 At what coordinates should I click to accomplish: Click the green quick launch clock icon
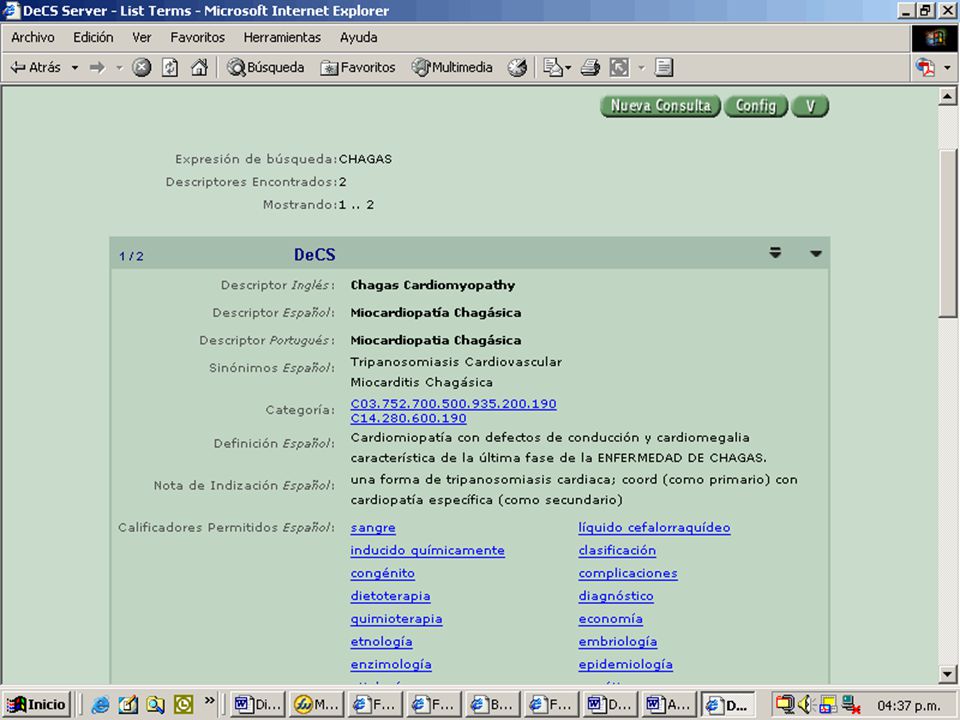(183, 705)
